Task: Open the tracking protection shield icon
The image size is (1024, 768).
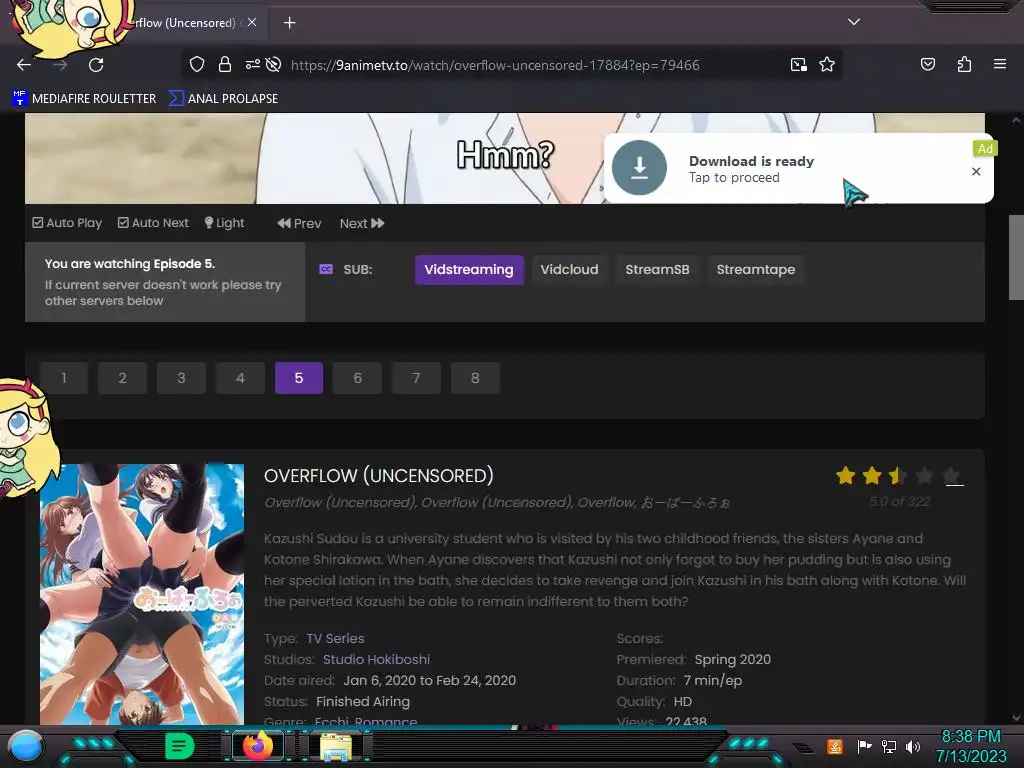Action: coord(197,65)
